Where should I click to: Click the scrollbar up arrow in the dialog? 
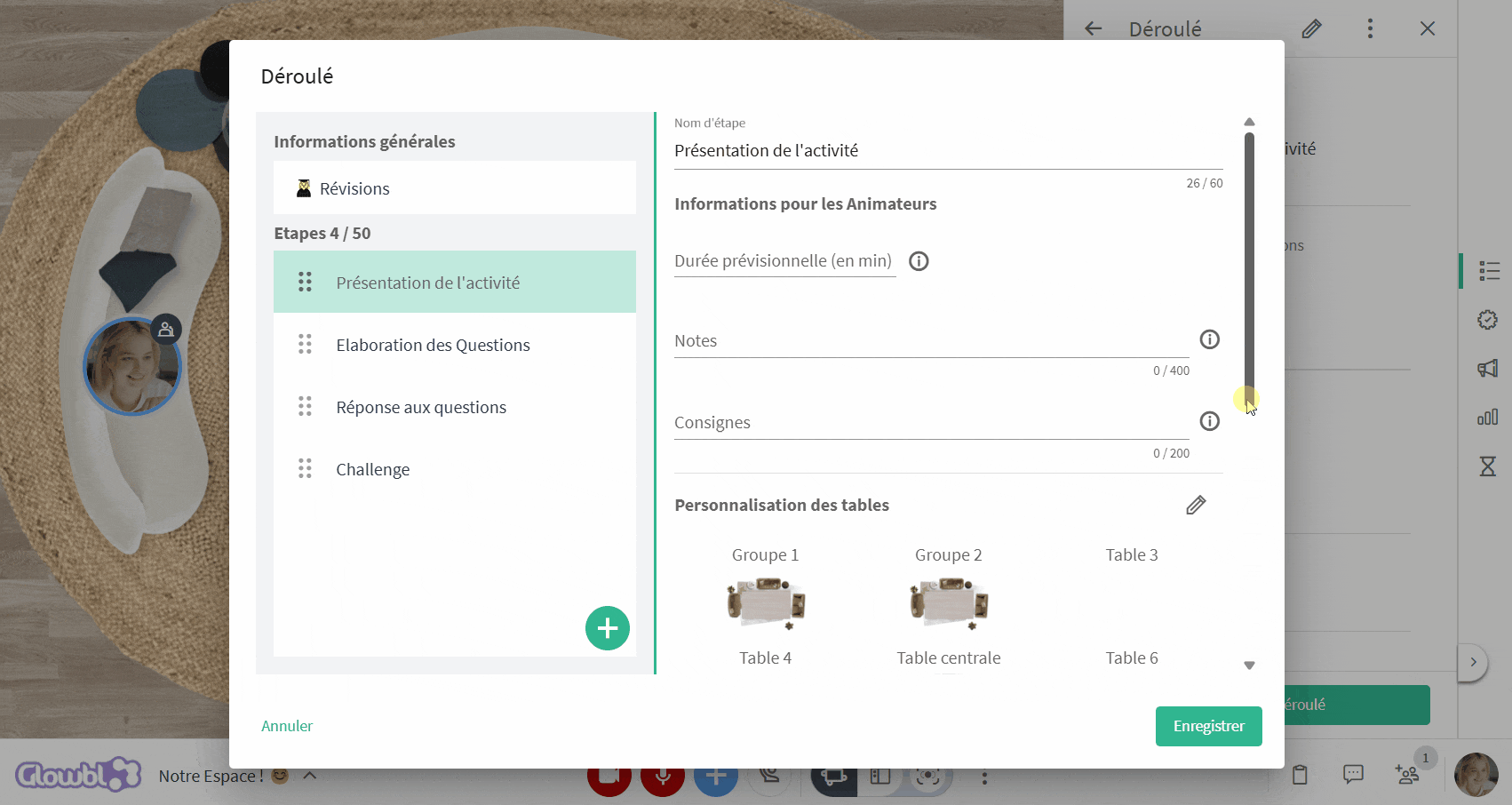point(1249,122)
